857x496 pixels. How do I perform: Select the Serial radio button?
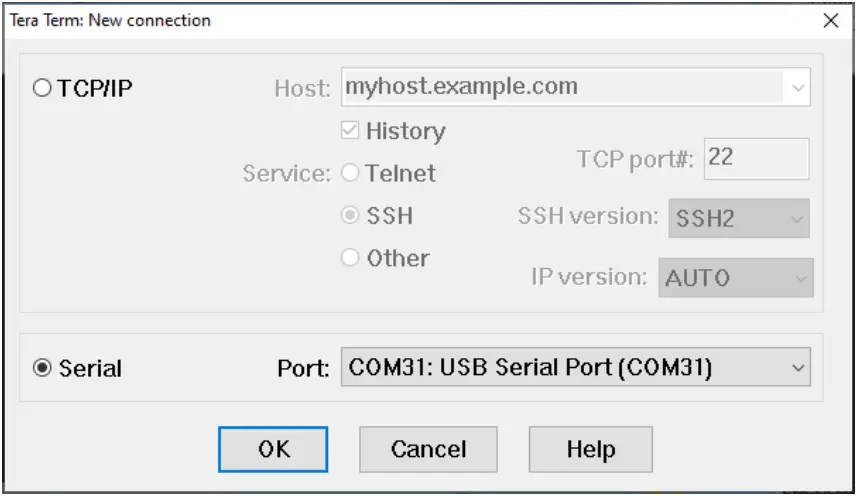(x=42, y=368)
